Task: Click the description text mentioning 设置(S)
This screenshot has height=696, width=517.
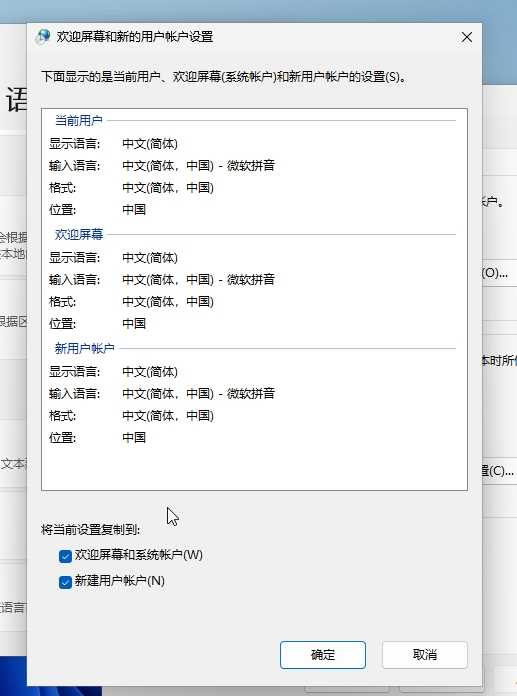Action: click(223, 77)
